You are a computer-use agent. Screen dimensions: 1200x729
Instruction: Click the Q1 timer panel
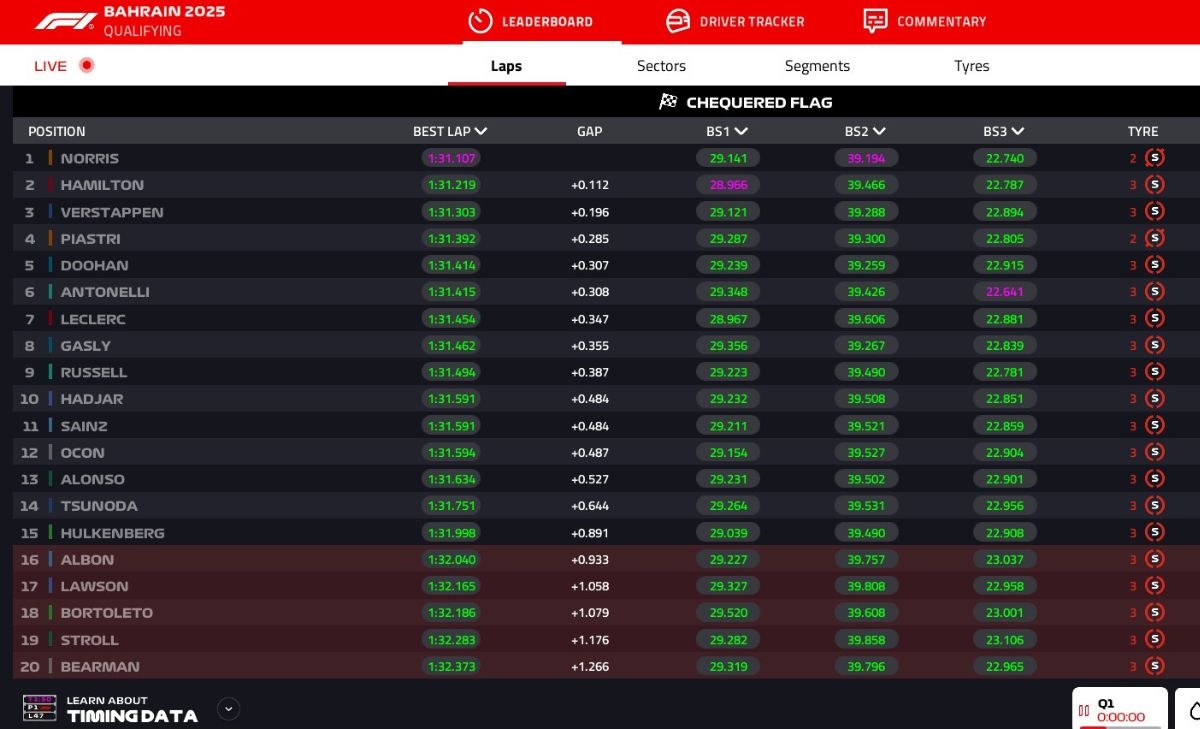[1118, 708]
